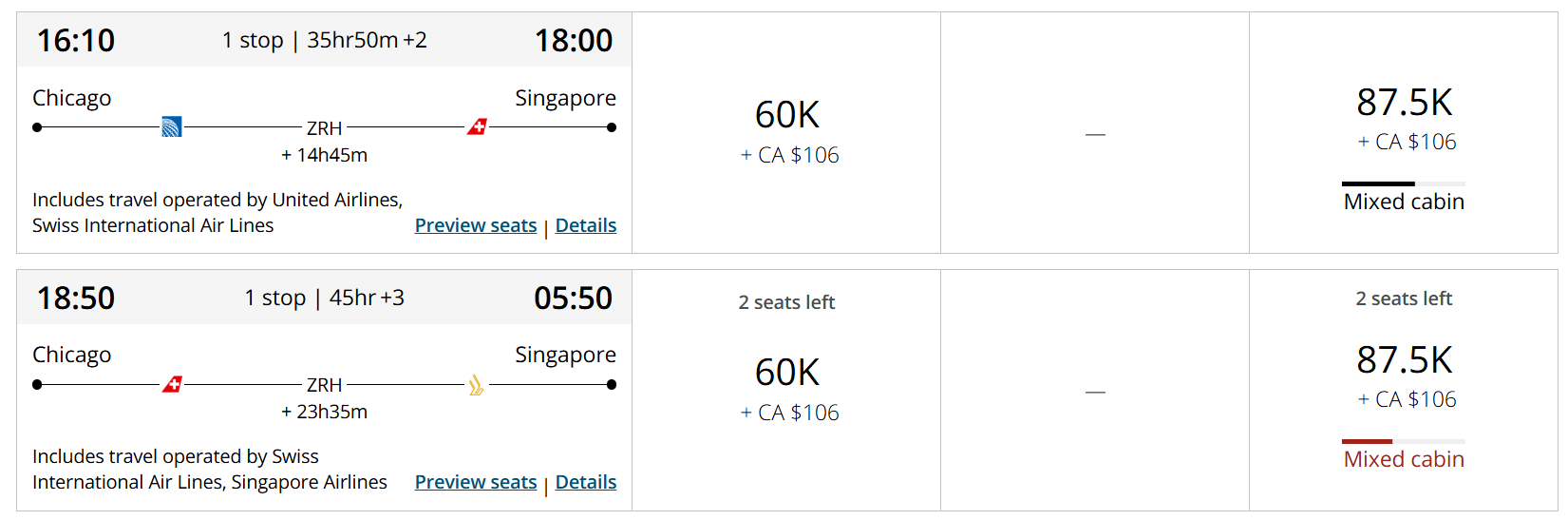
Task: Click the ZRH stopover with 14h45m layover
Action: 324,128
